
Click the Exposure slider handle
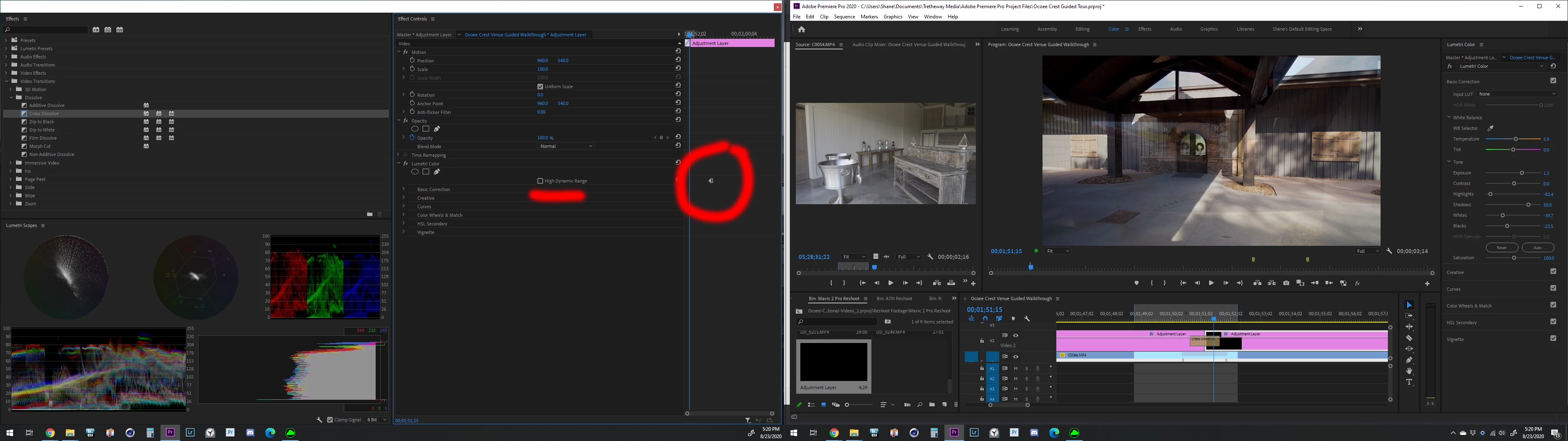[1522, 173]
